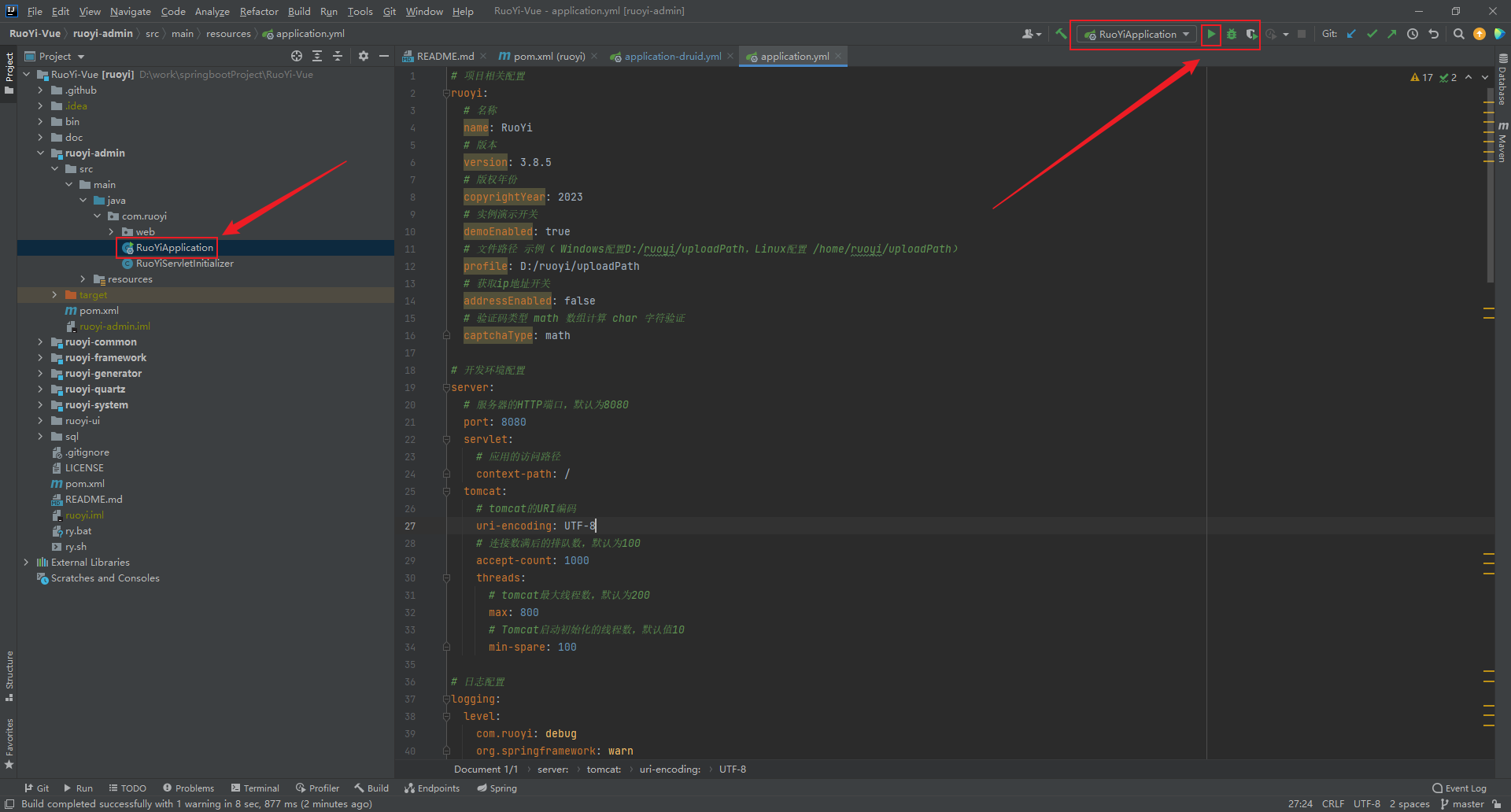Expand the ruoyi-common module
The width and height of the screenshot is (1511, 812).
(40, 341)
